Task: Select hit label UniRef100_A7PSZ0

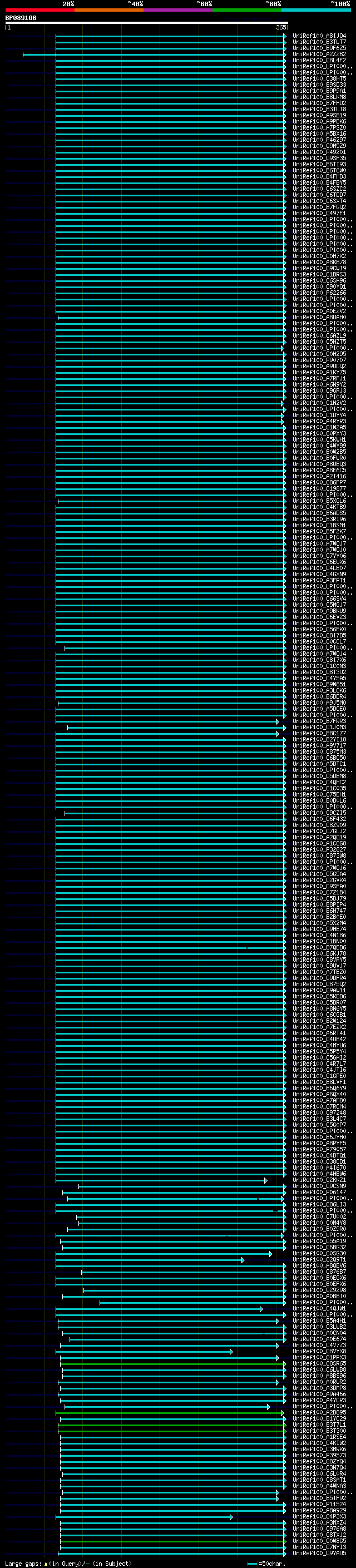Action: point(319,128)
